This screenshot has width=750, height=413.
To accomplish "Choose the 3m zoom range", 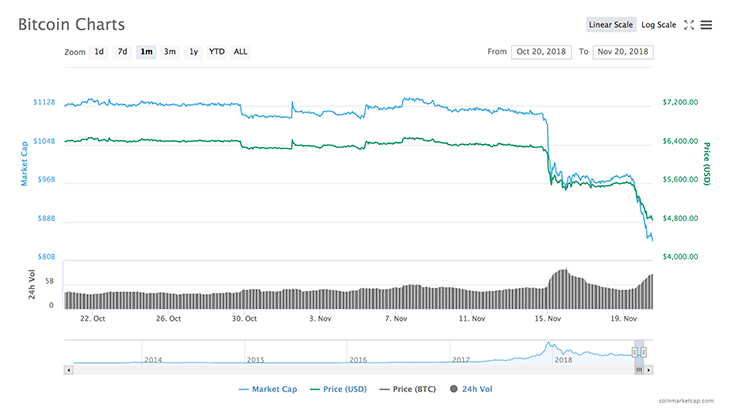I will point(170,52).
